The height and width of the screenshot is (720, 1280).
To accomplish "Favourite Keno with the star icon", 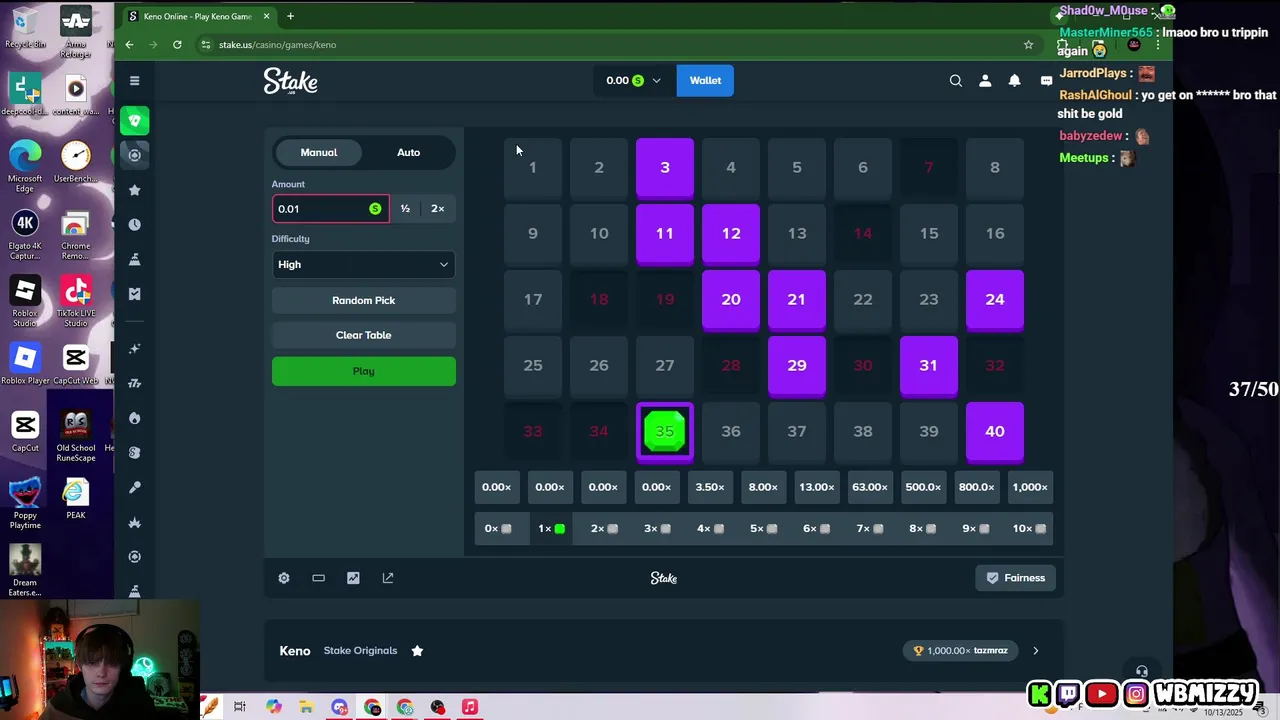I will 417,651.
